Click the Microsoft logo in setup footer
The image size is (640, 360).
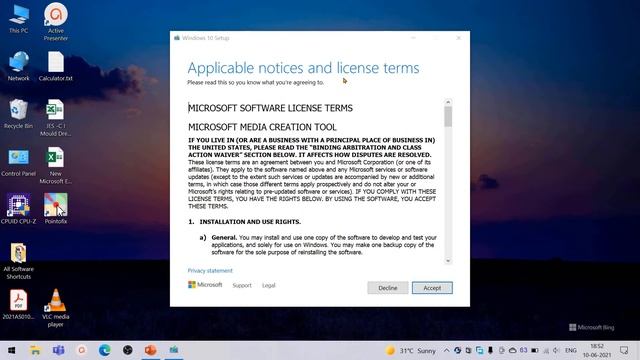coord(205,284)
